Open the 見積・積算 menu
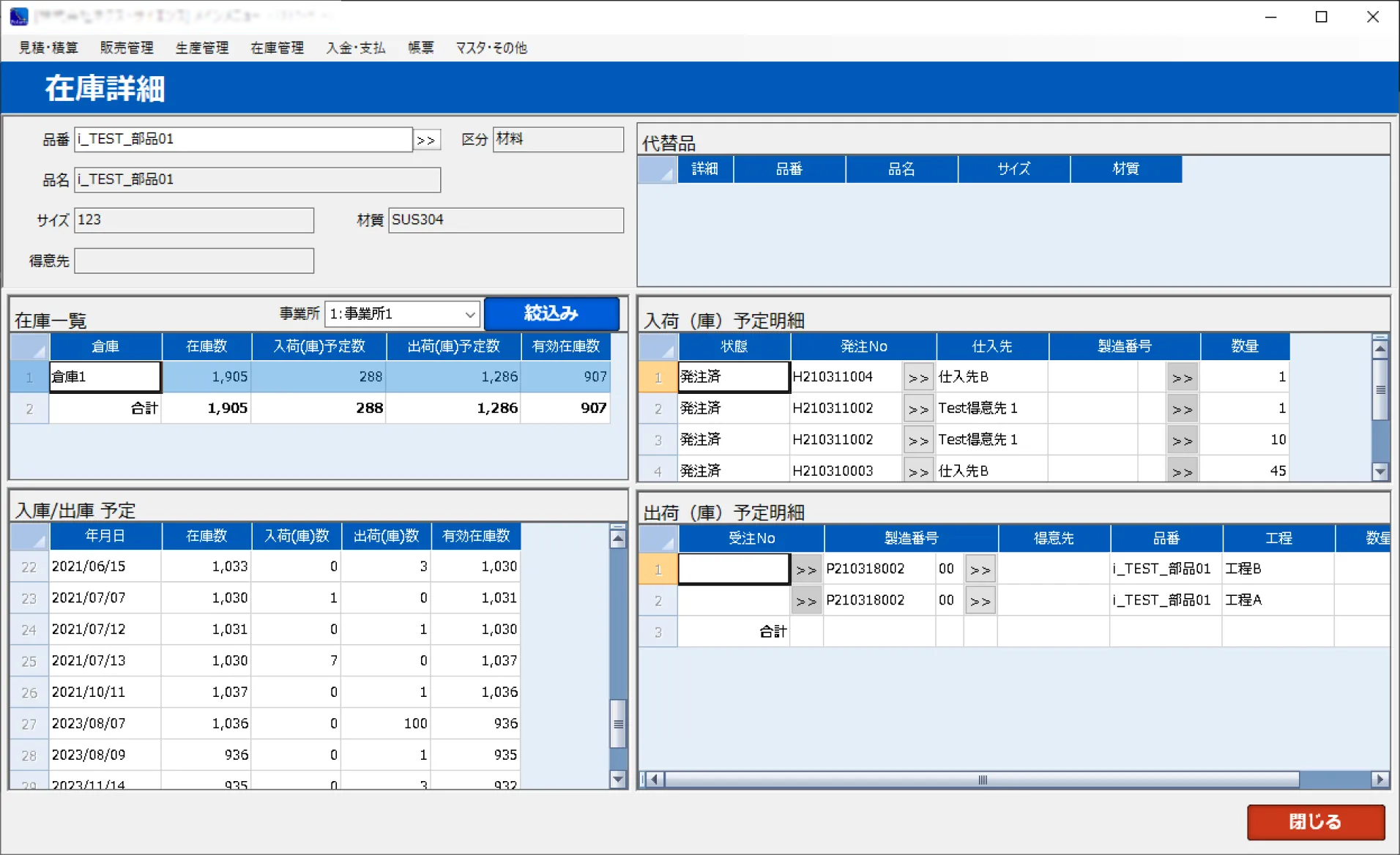 (48, 48)
